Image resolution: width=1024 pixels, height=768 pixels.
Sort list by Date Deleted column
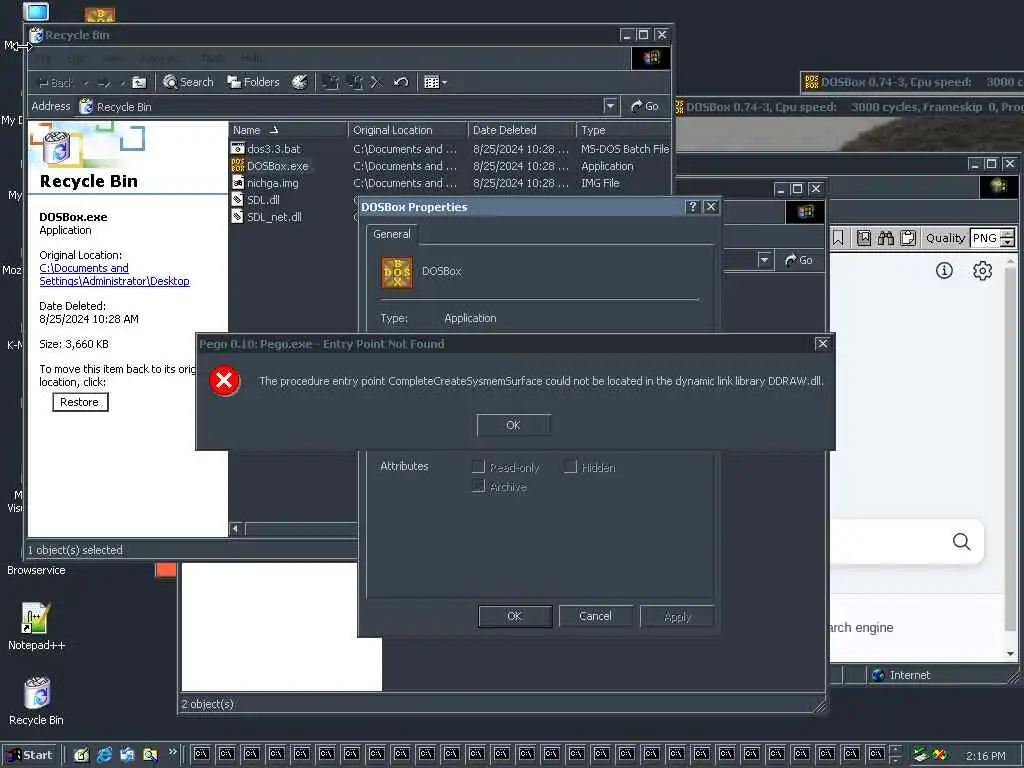coord(522,130)
